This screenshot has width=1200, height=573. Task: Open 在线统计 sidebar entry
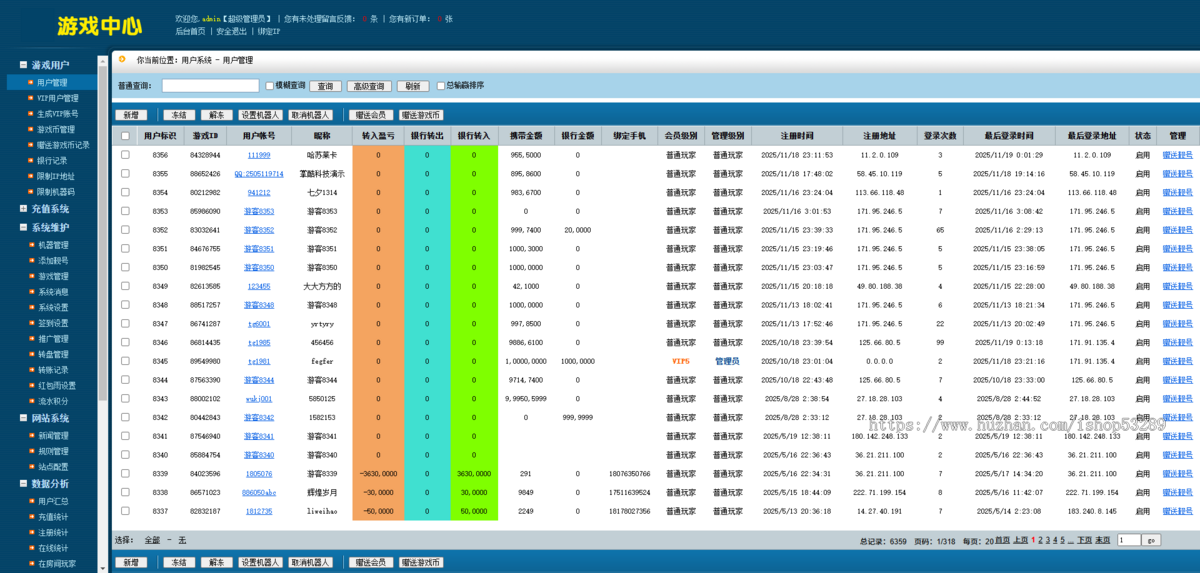[x=52, y=548]
